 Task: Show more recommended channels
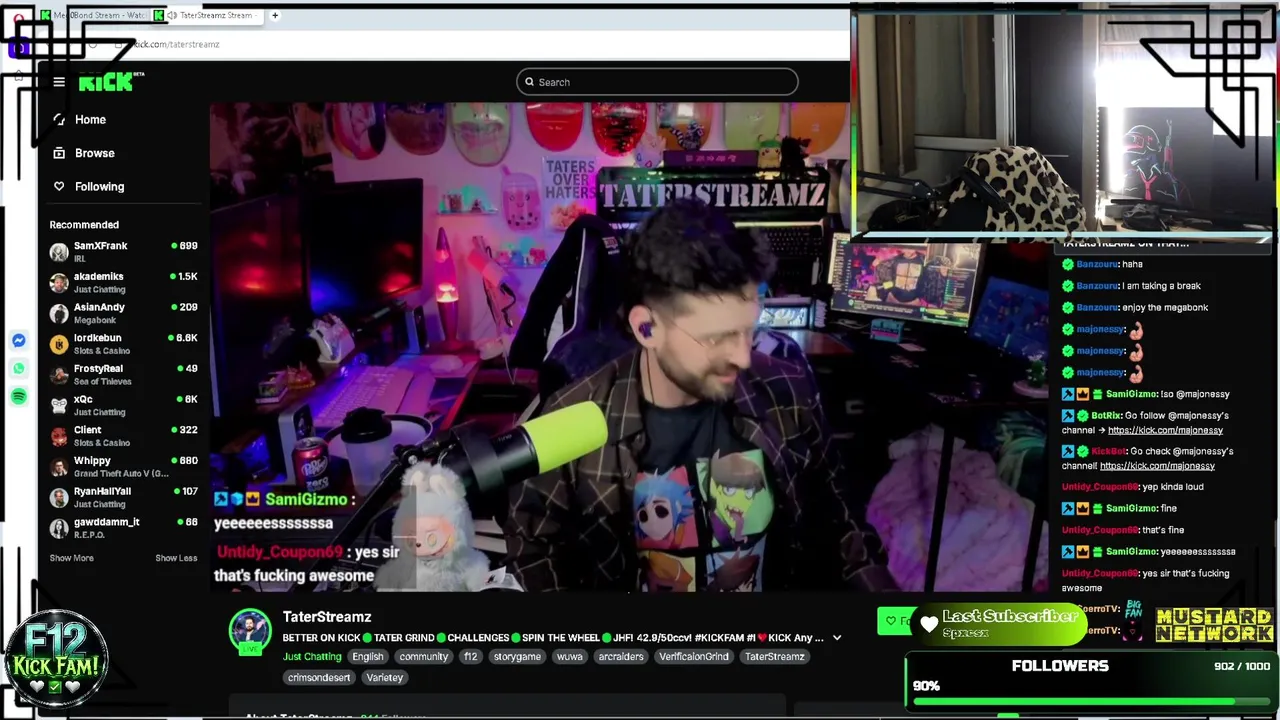(x=71, y=558)
